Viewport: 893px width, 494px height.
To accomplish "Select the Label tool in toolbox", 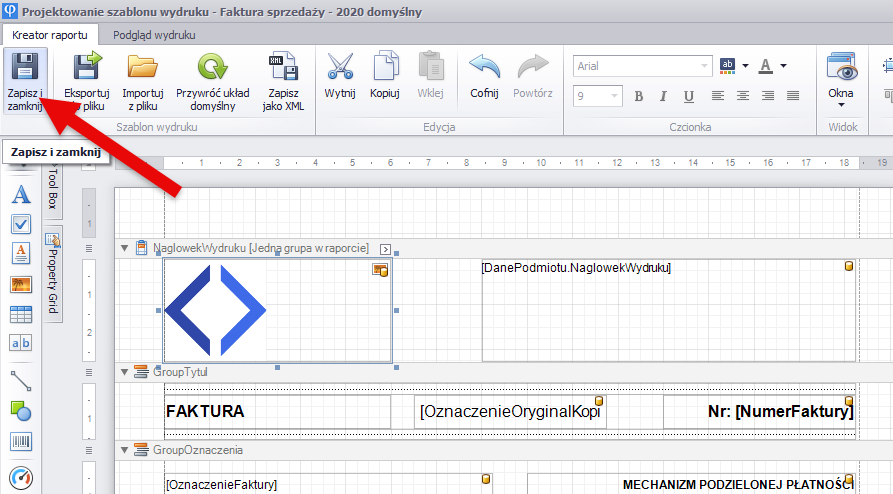I will tap(21, 194).
